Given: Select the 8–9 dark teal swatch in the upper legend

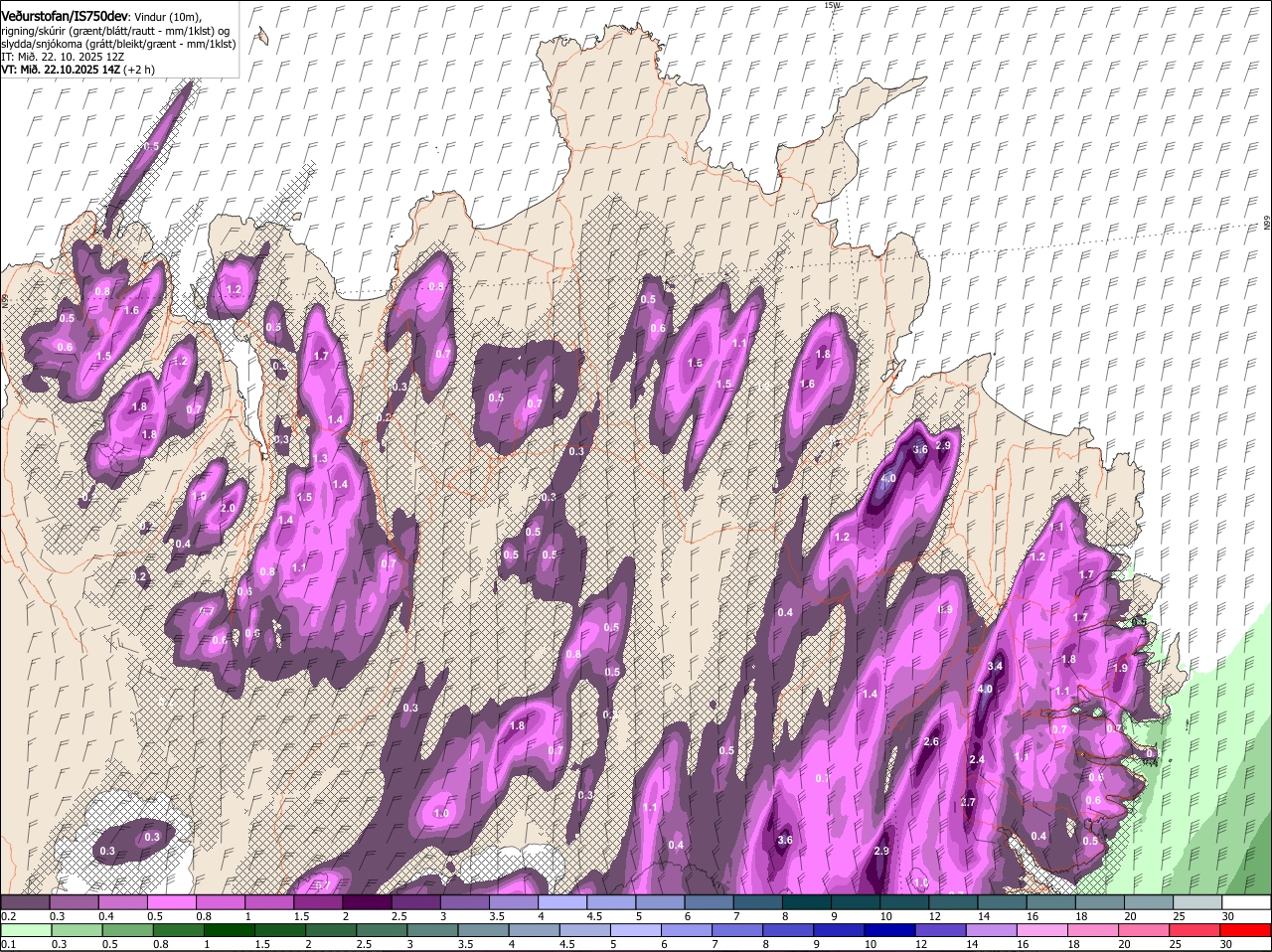Looking at the screenshot, I should pos(807,901).
